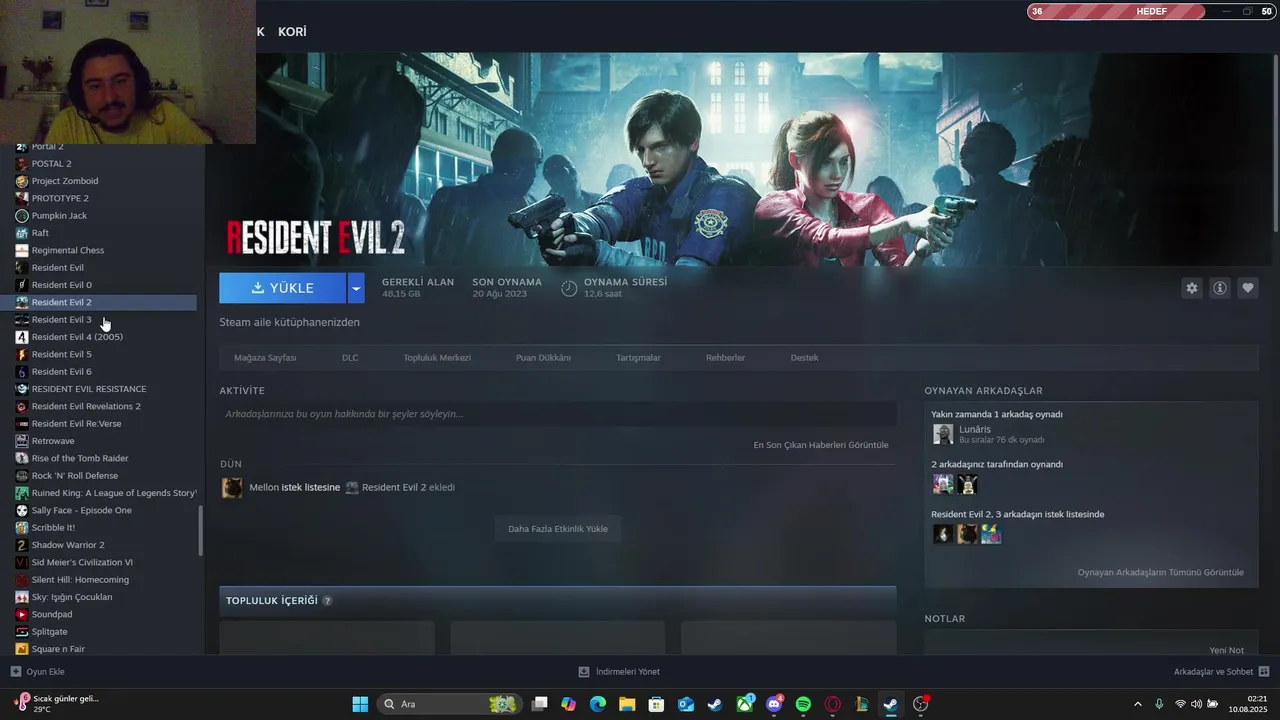Open Xbox app from taskbar
Image resolution: width=1280 pixels, height=720 pixels.
(x=745, y=704)
